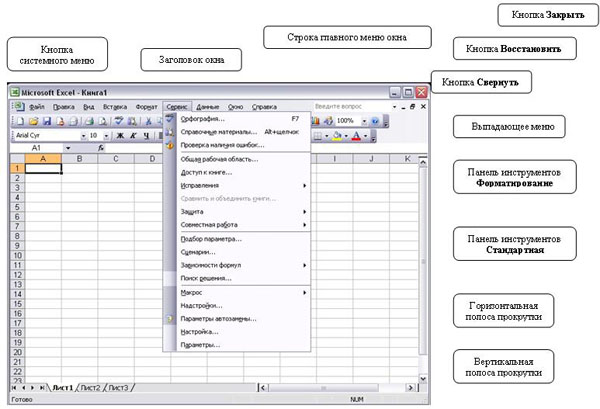The width and height of the screenshot is (600, 409).
Task: Choose Проверка наличия ошибок... entry
Action: click(237, 145)
